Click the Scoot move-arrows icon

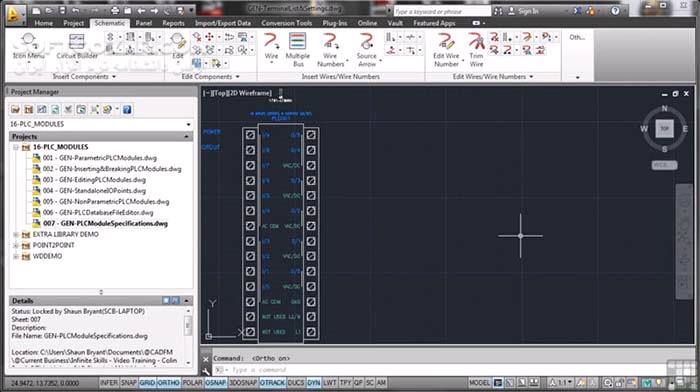point(209,37)
